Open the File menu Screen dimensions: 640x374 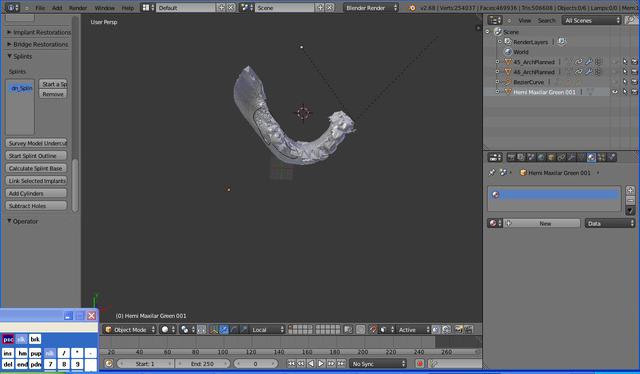(x=40, y=8)
